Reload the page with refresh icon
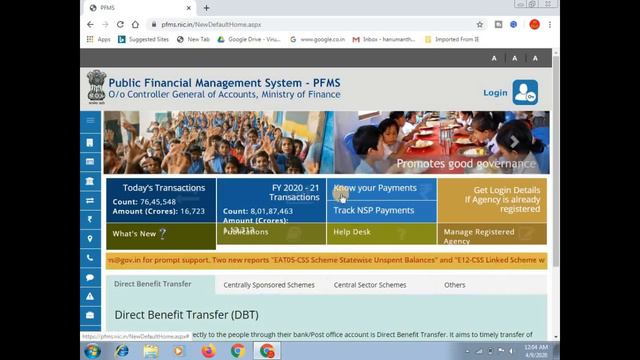640x360 pixels. pyautogui.click(x=120, y=24)
